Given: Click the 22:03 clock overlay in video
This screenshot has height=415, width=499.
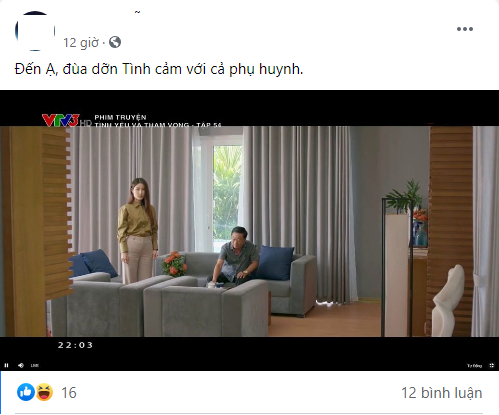Looking at the screenshot, I should tap(75, 345).
